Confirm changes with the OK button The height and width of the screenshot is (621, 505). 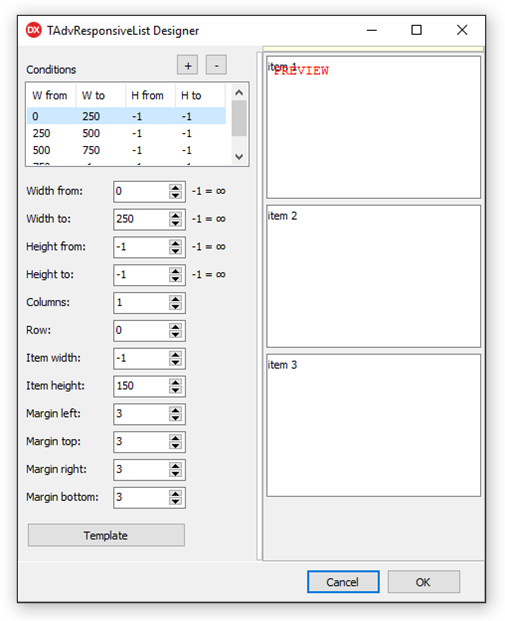pyautogui.click(x=423, y=582)
